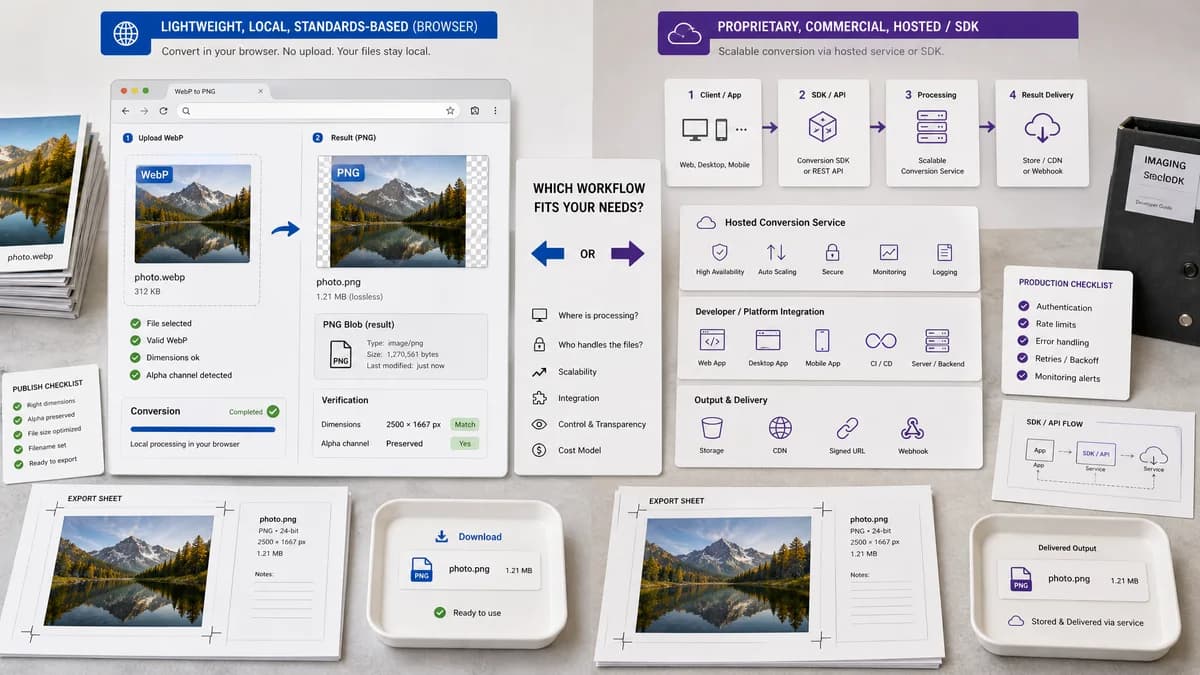This screenshot has width=1200, height=675.
Task: Click the Storage bucket icon
Action: click(712, 428)
